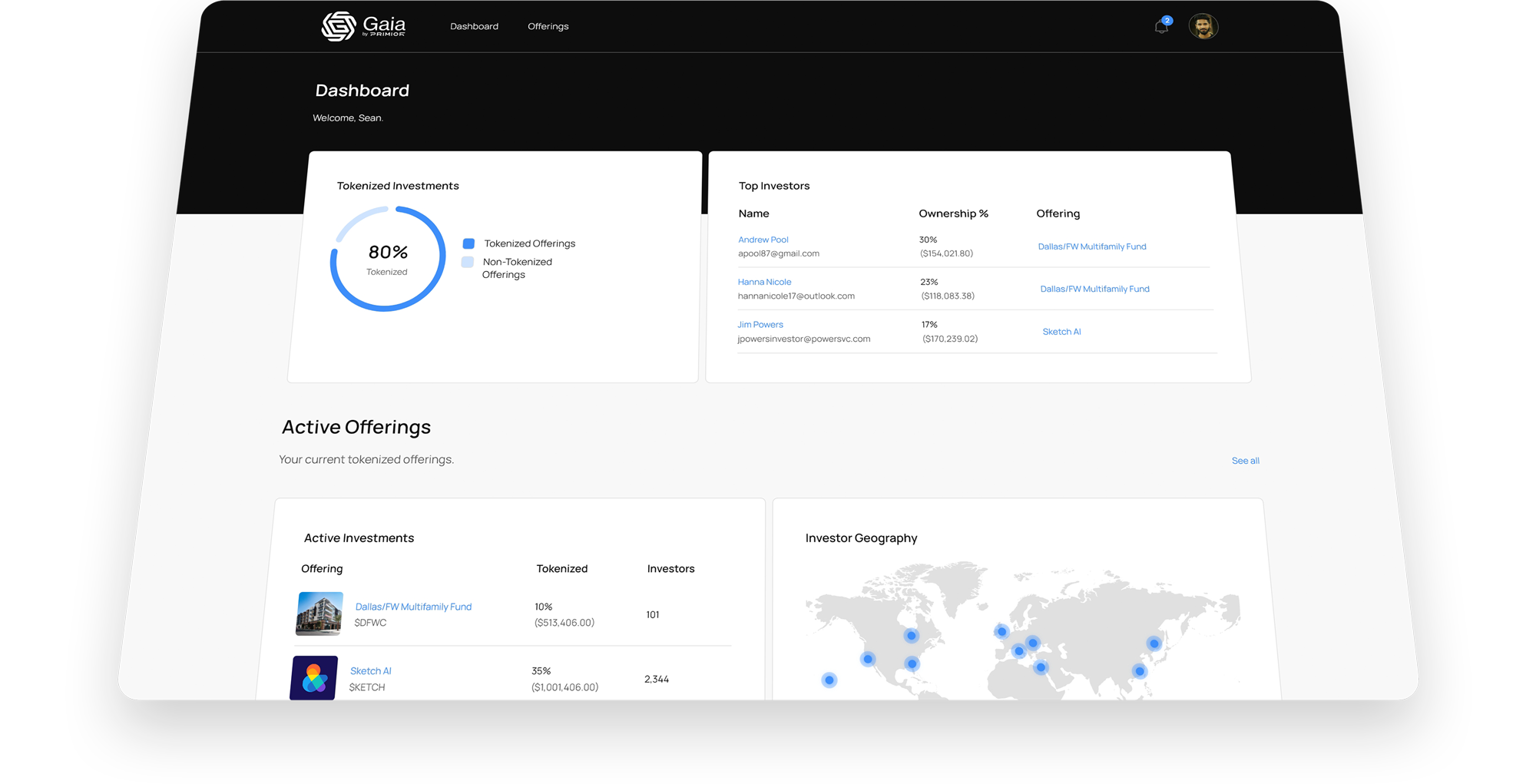This screenshot has height=784, width=1536.
Task: Open Dallas/FW Multifamily Fund in Active Investments
Action: (413, 607)
